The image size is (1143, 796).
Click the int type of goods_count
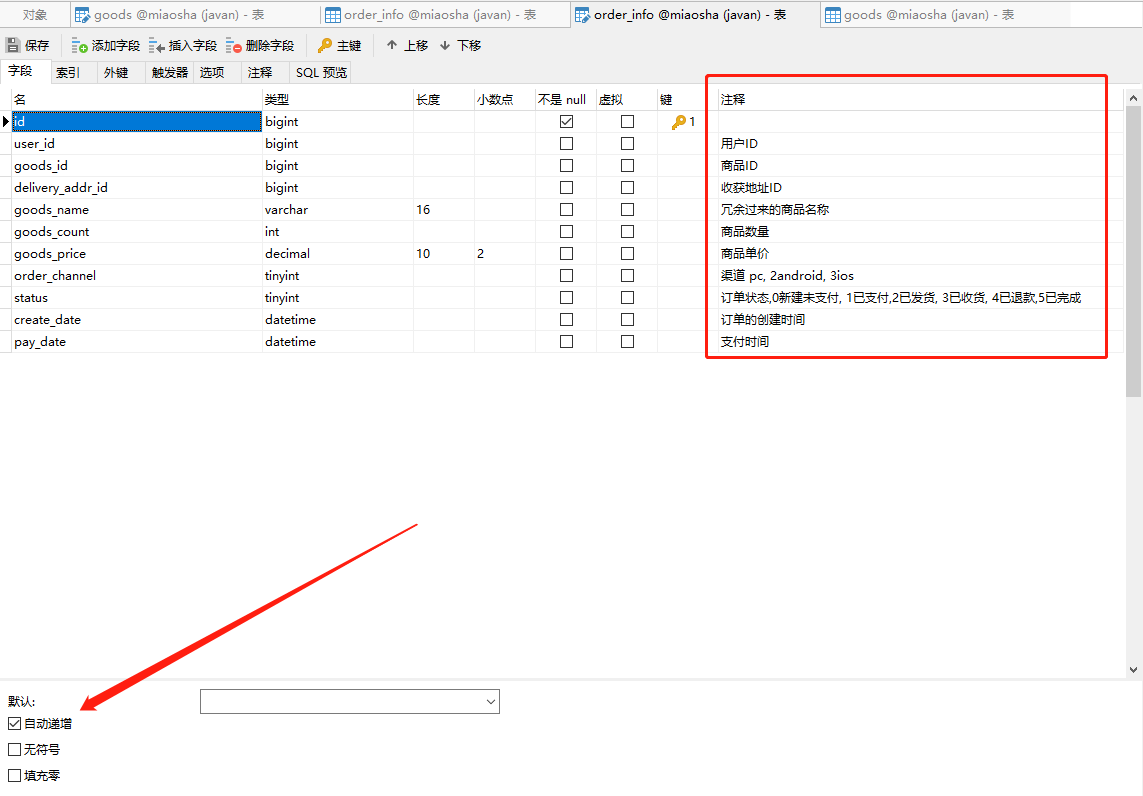point(338,232)
